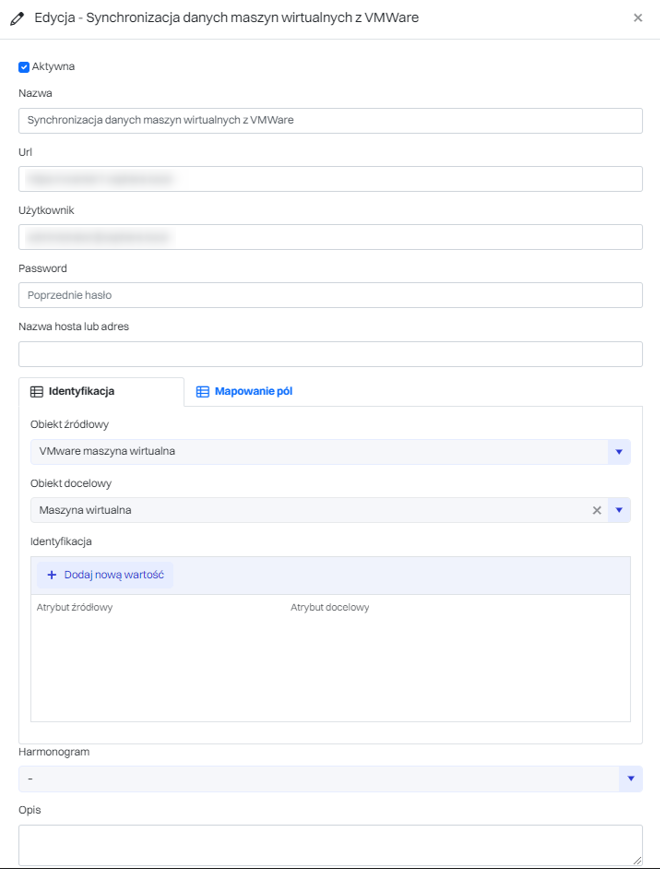
Task: Focus the Password field
Action: (x=330, y=295)
